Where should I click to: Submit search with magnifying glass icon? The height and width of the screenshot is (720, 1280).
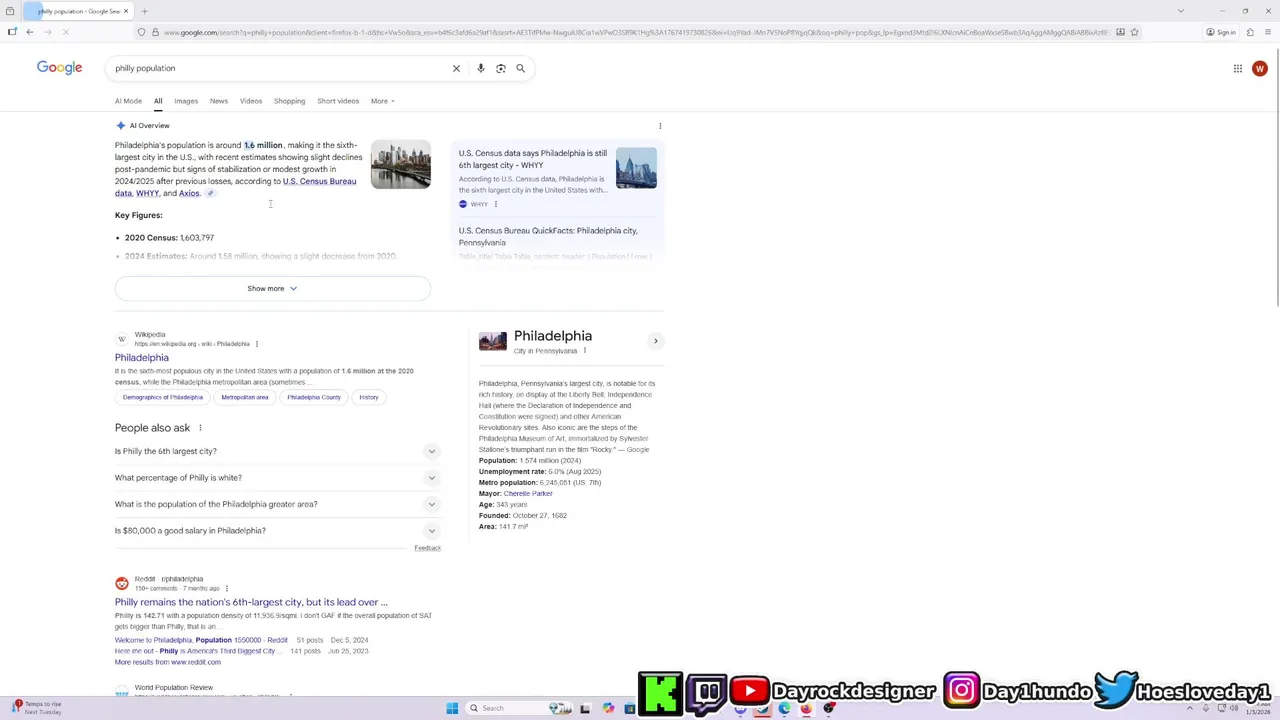pos(520,68)
